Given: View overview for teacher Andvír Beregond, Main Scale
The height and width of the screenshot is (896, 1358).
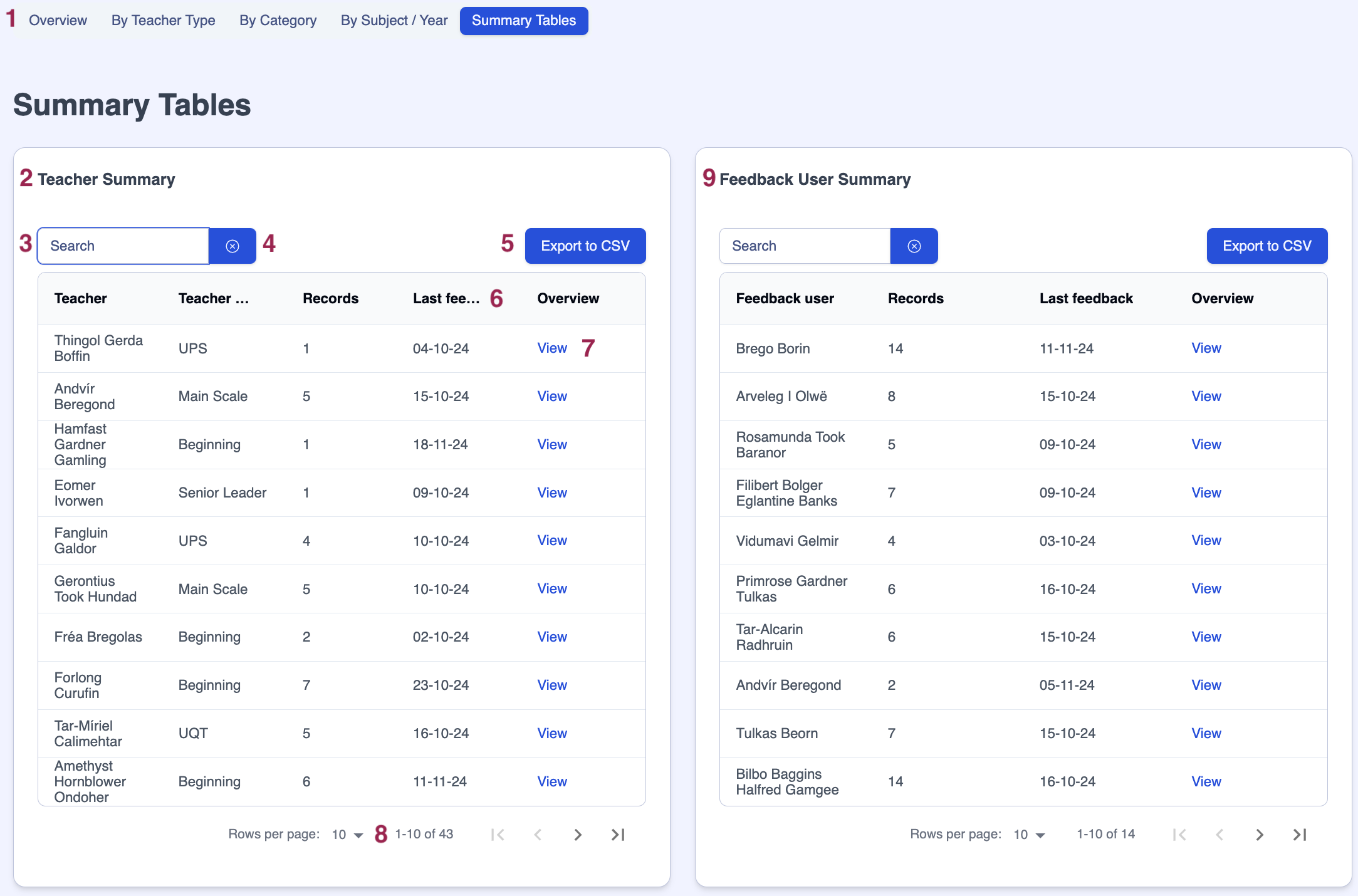Looking at the screenshot, I should click(552, 397).
